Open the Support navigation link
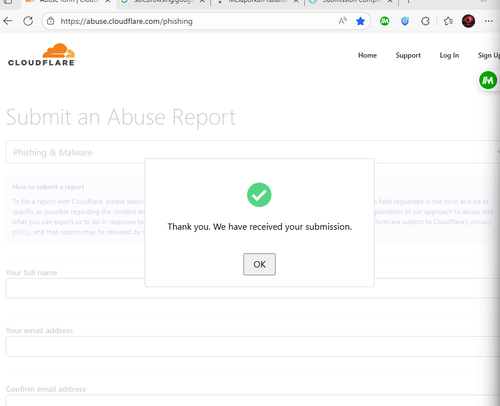Screen dimensions: 500x406 (x=408, y=55)
